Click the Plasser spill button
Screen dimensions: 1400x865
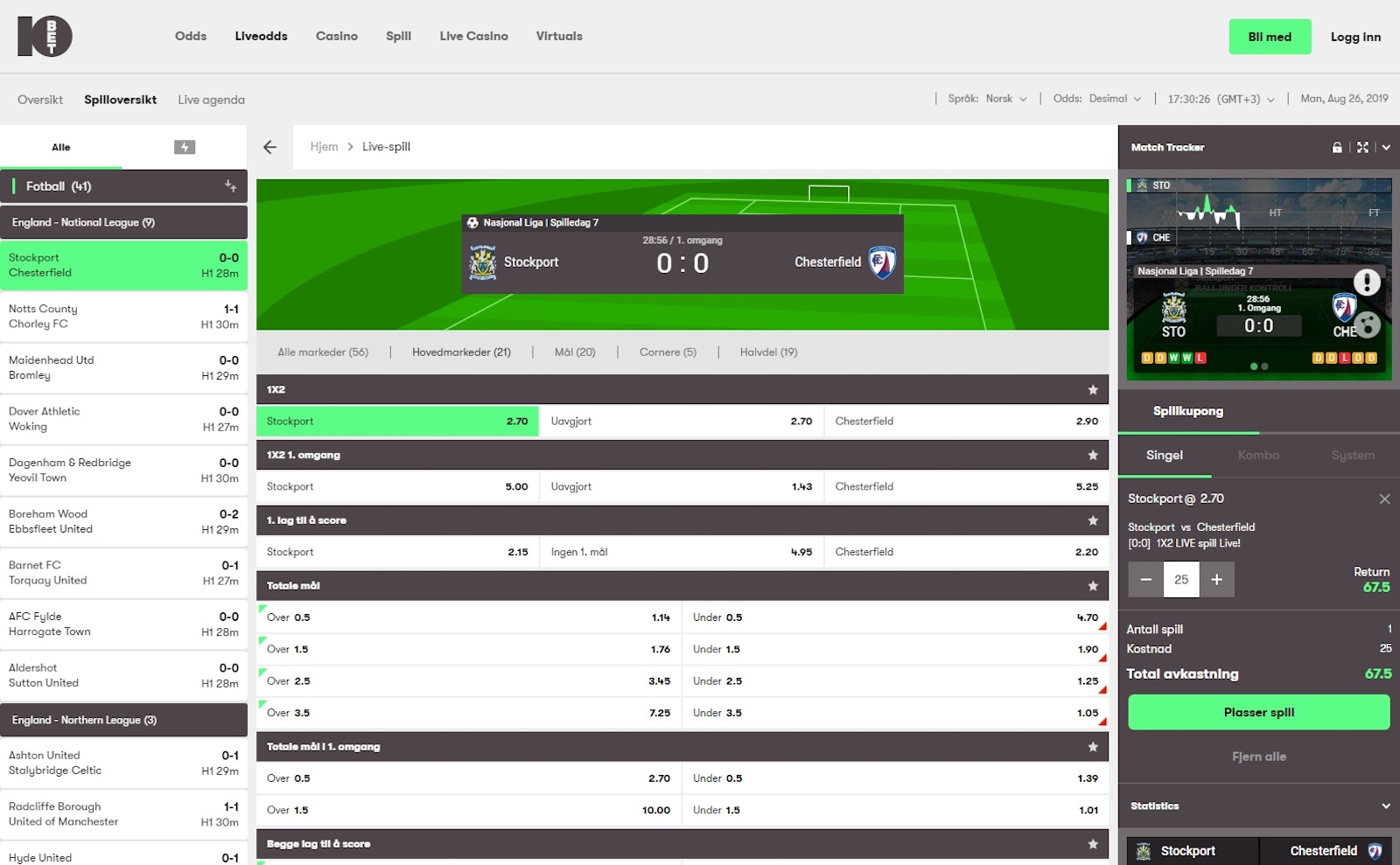[x=1258, y=712]
